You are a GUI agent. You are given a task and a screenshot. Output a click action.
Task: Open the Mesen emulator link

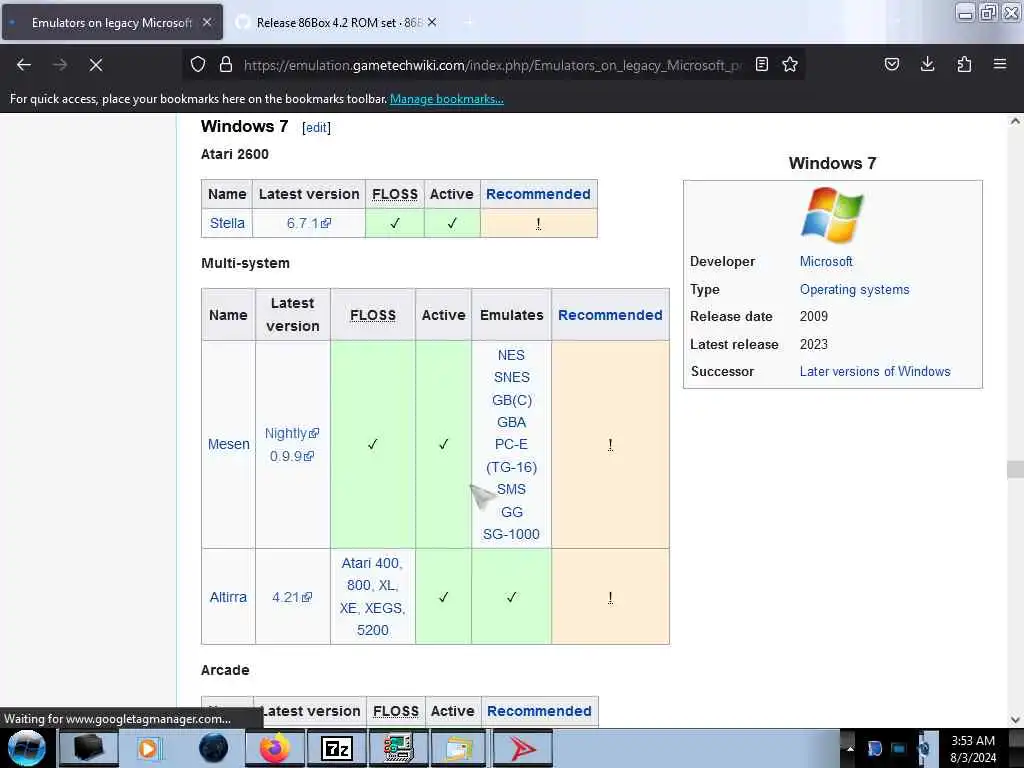tap(229, 444)
